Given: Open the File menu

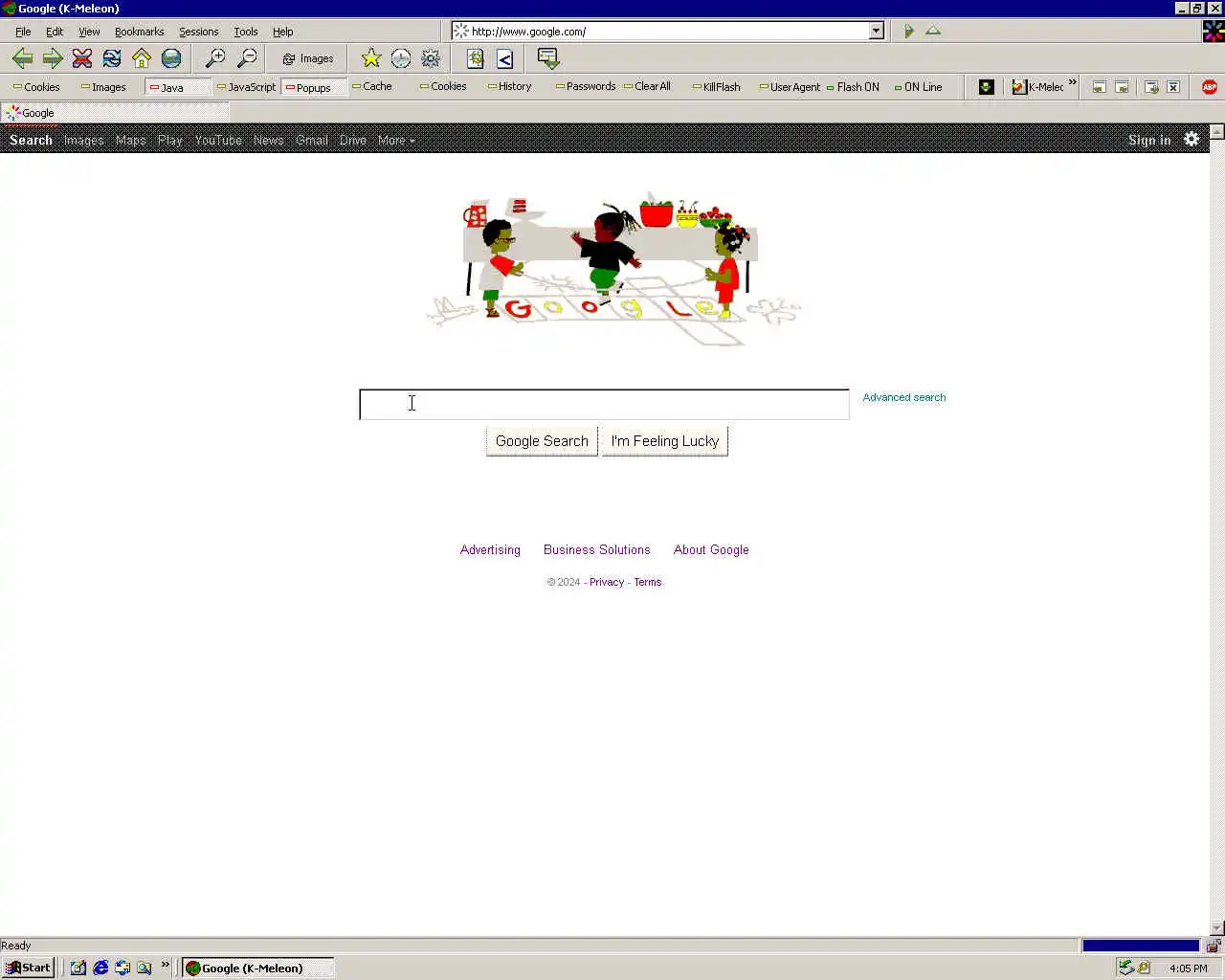Looking at the screenshot, I should (x=23, y=32).
